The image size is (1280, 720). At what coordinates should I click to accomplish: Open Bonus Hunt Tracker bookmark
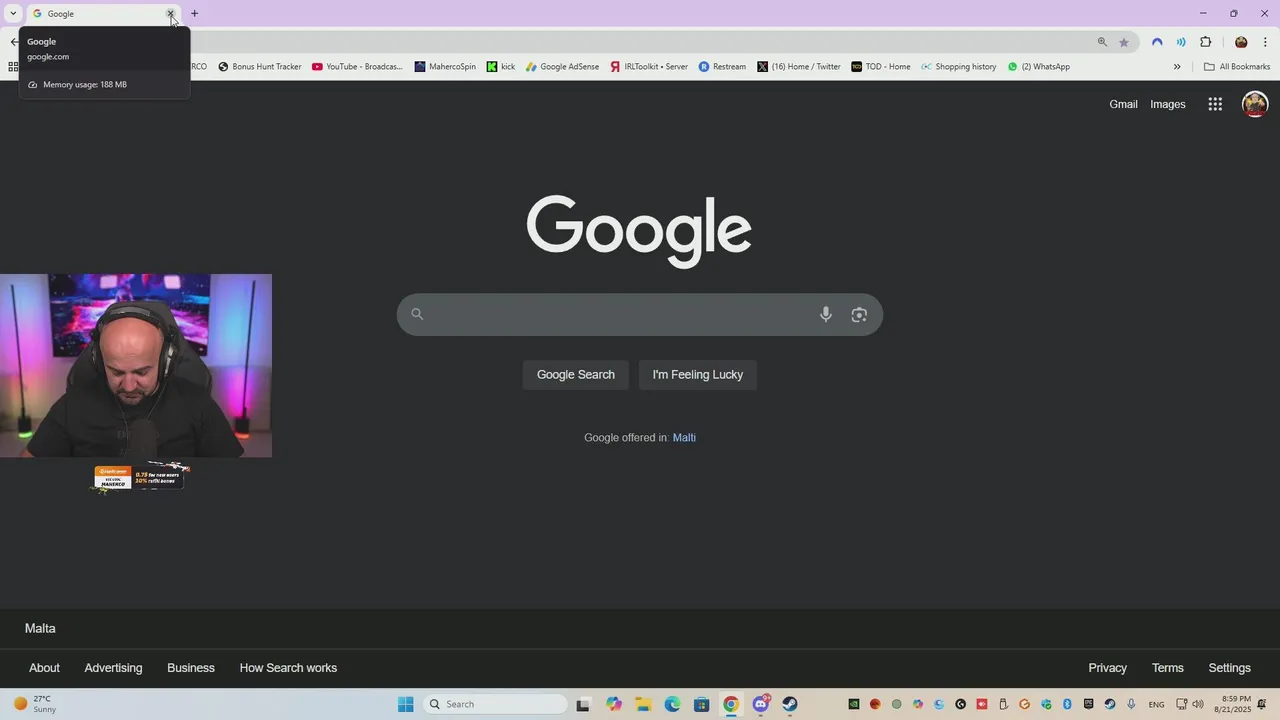[259, 67]
